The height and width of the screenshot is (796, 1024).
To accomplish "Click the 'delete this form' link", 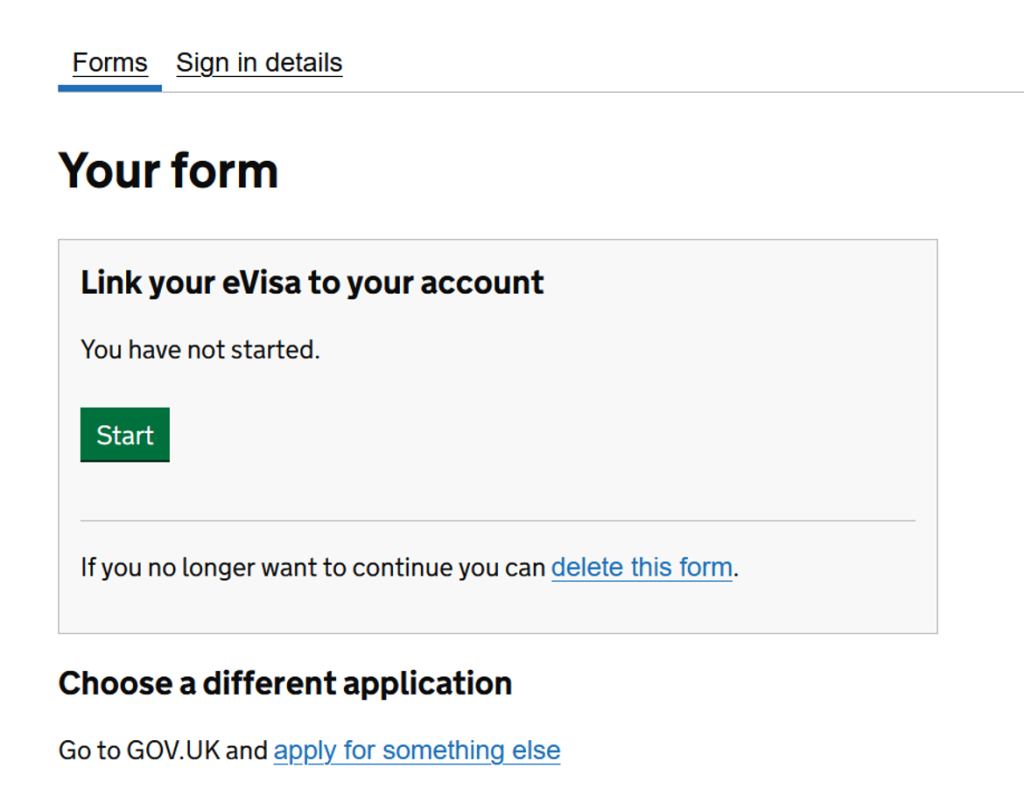I will [641, 568].
